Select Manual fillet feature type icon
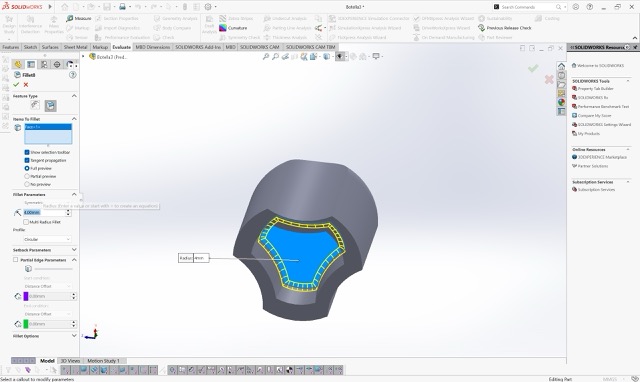Viewport: 640px width, 382px height. point(35,106)
